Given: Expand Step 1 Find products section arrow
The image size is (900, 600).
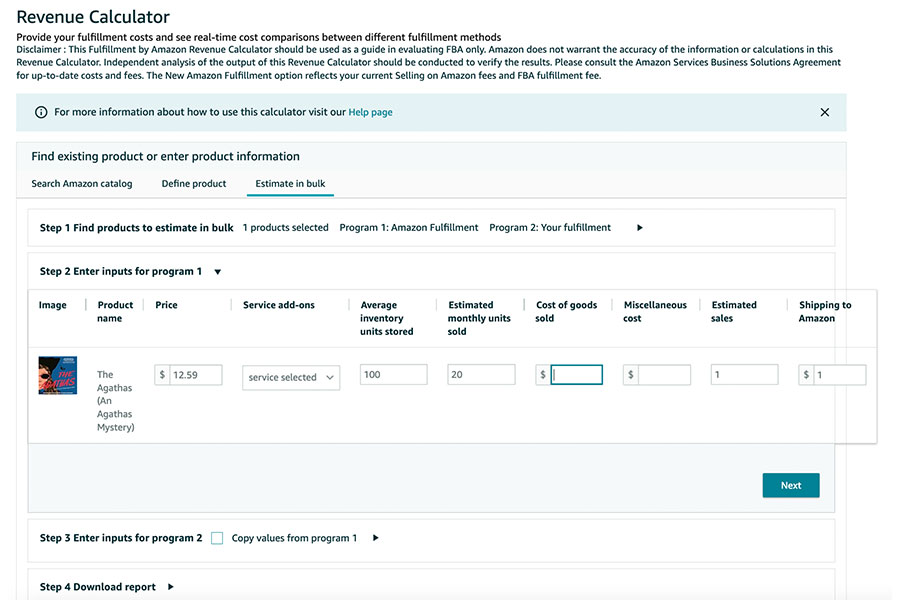Looking at the screenshot, I should point(639,228).
